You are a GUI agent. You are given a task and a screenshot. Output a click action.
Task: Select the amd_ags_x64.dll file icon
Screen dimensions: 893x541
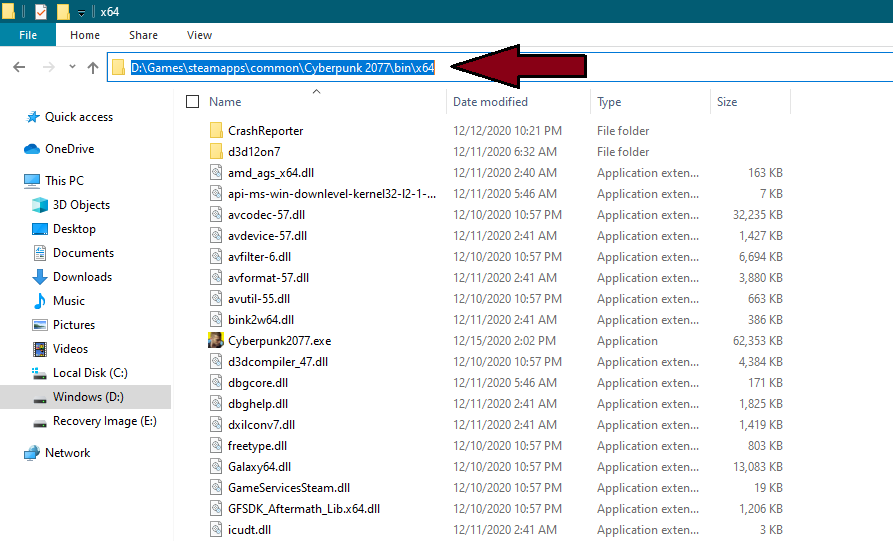(216, 173)
